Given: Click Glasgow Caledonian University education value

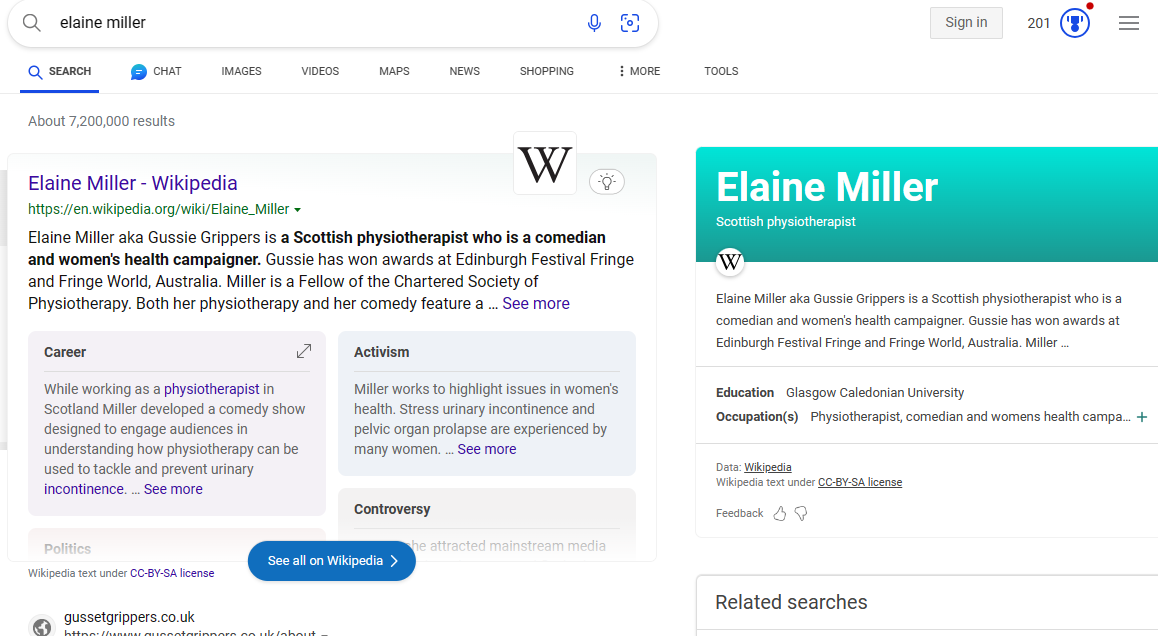Looking at the screenshot, I should [x=874, y=393].
